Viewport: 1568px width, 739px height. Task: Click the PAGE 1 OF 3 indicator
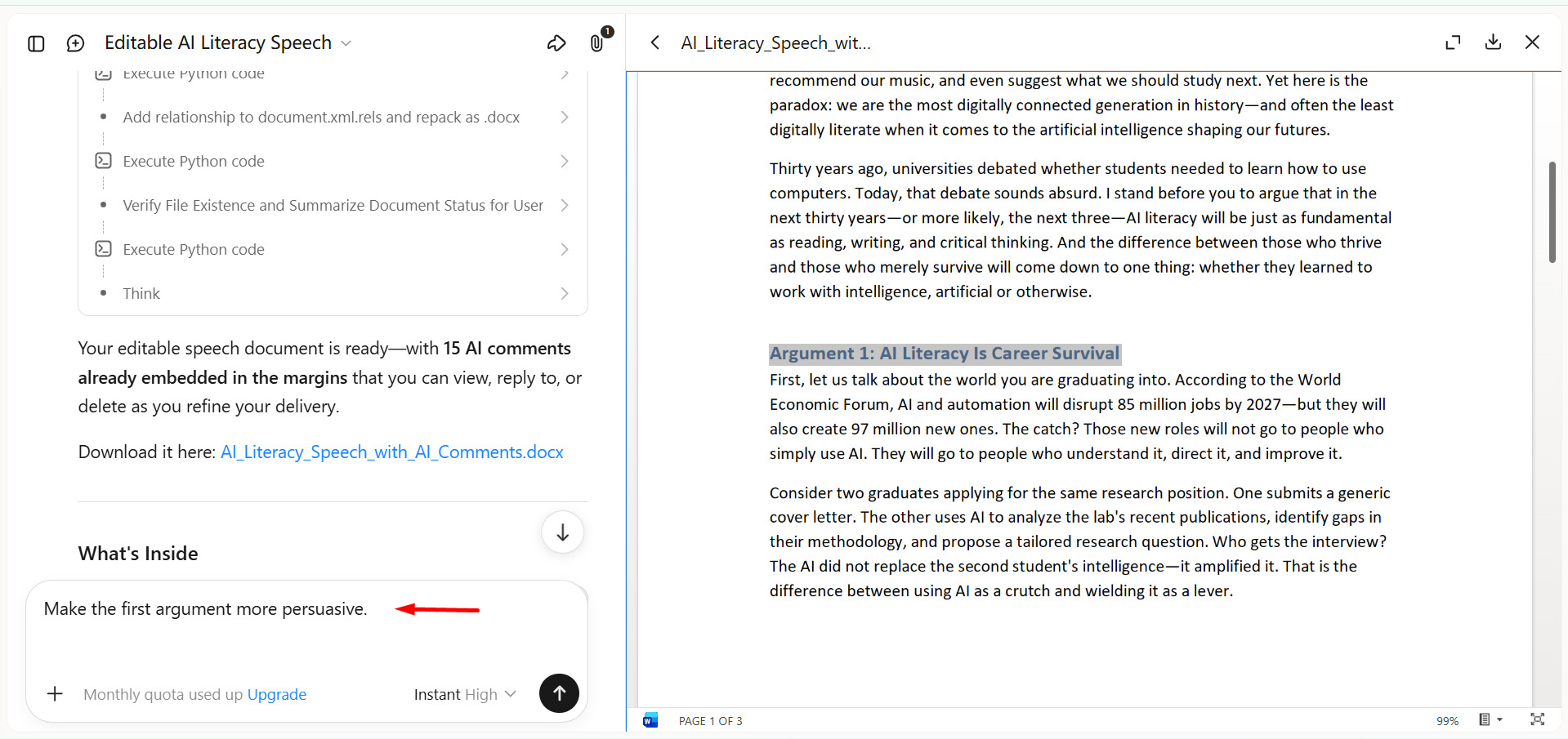tap(711, 721)
